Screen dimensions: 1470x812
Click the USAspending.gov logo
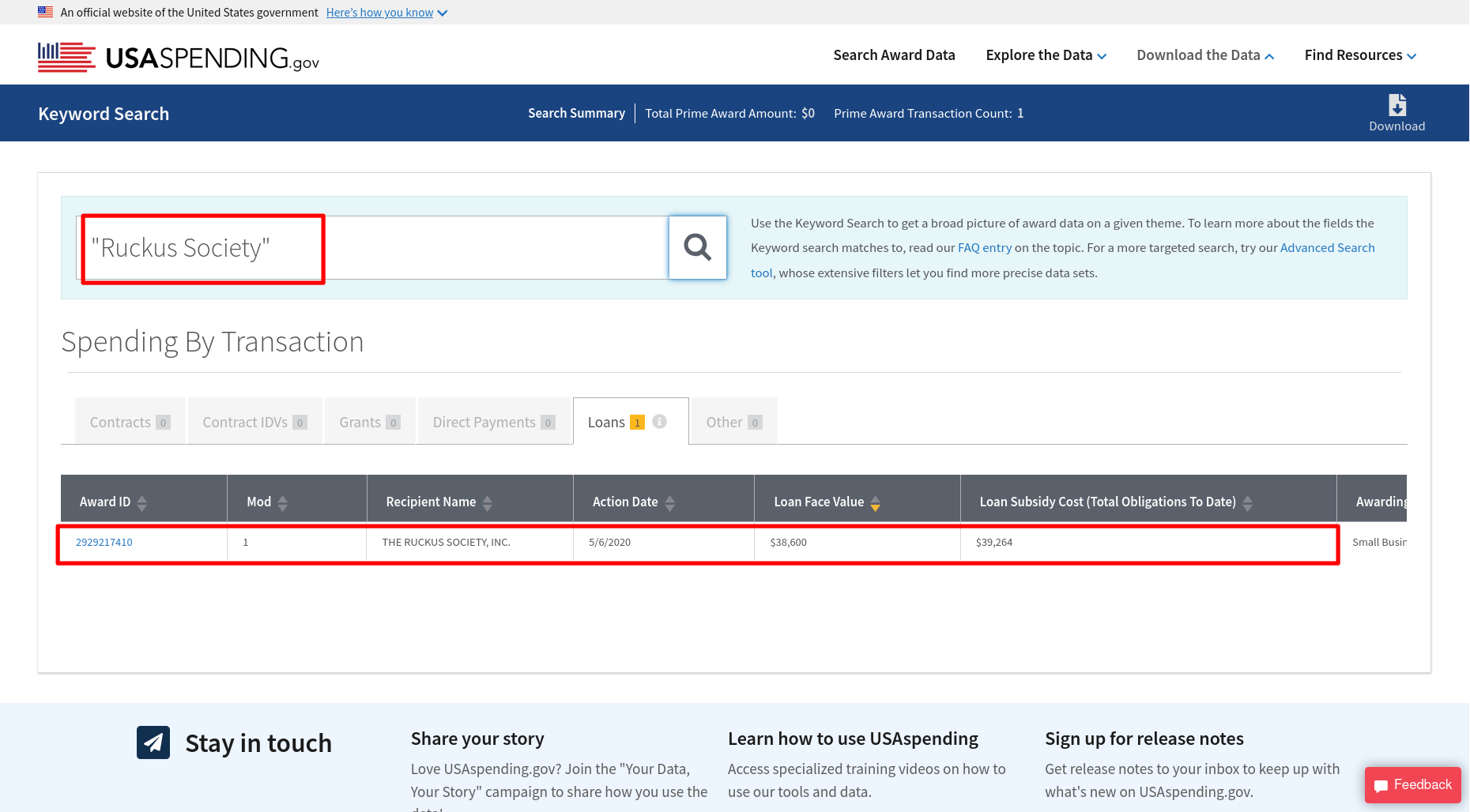(179, 57)
